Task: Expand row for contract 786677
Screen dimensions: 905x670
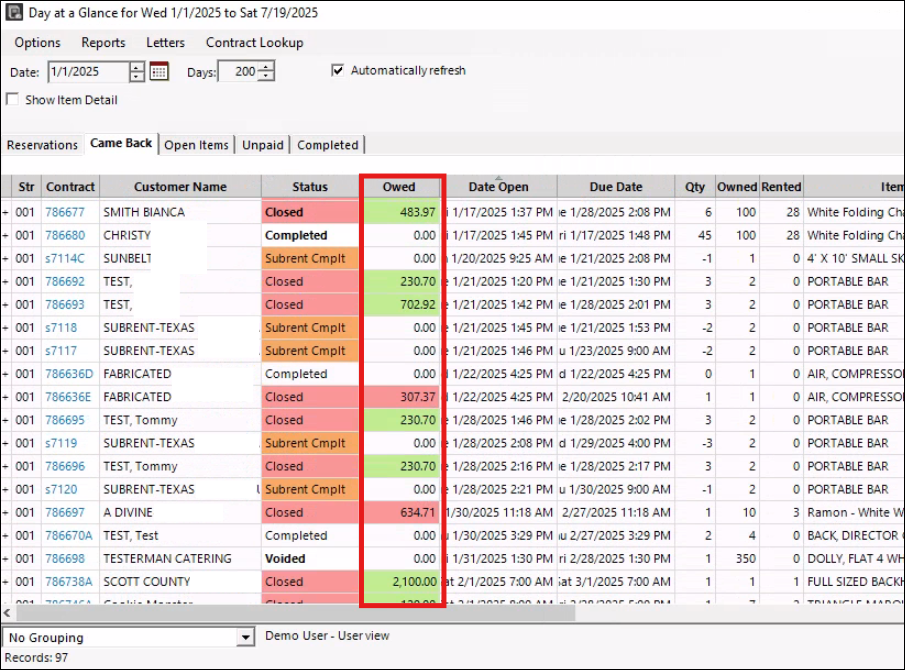Action: 5,212
